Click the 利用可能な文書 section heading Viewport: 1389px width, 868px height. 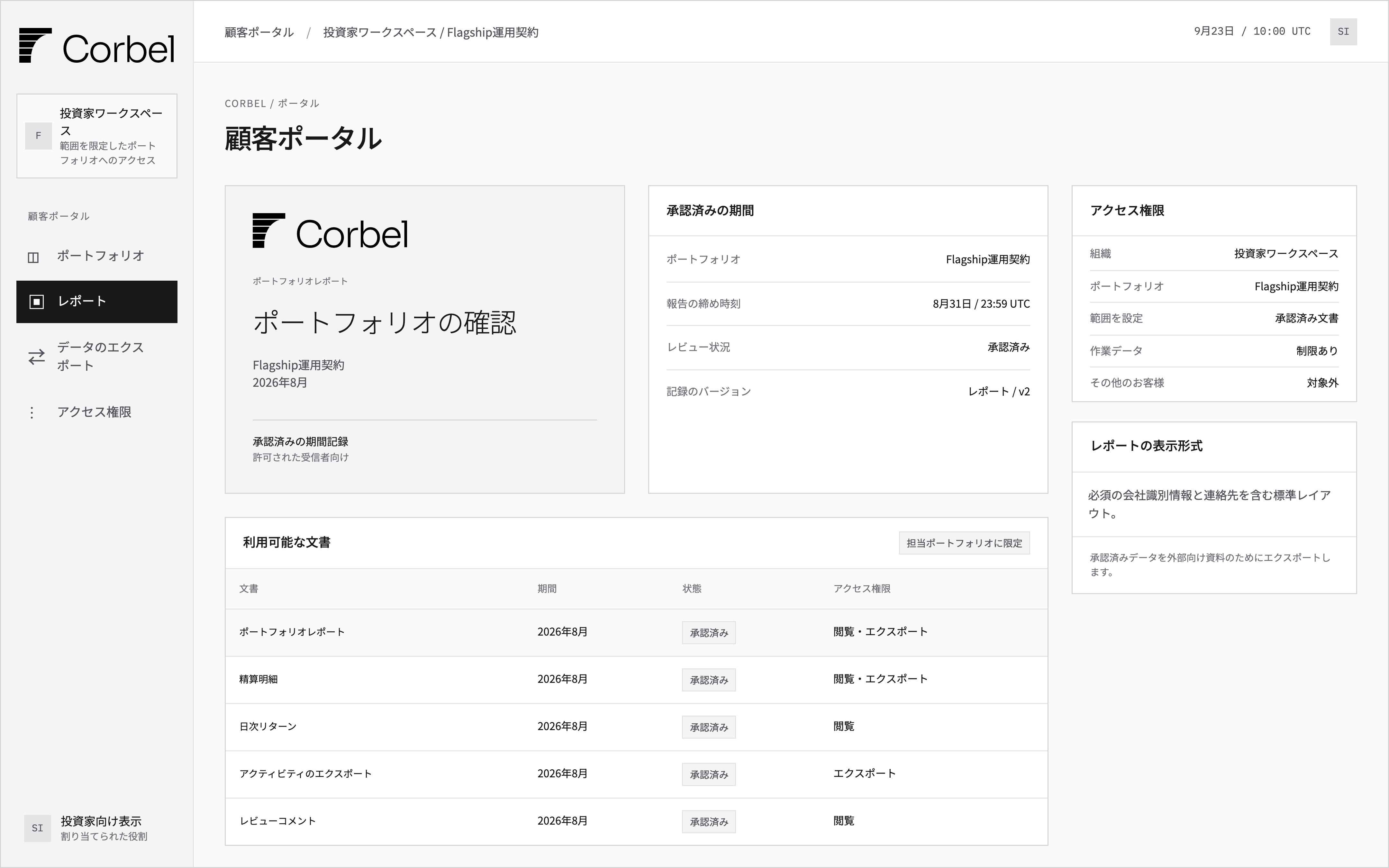click(x=286, y=543)
